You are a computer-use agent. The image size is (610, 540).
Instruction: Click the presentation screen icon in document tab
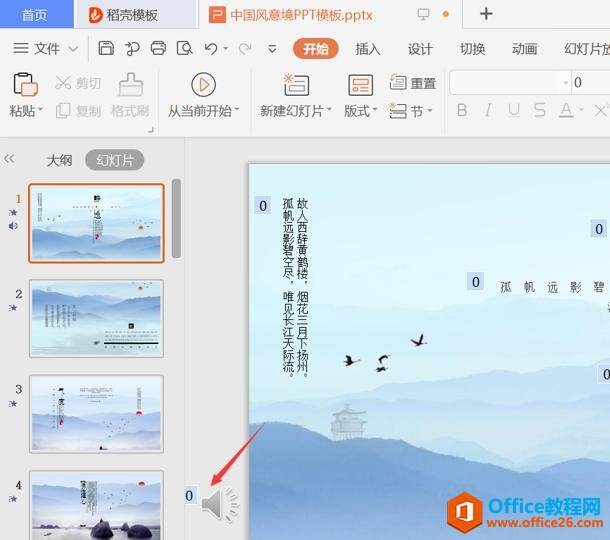click(423, 15)
